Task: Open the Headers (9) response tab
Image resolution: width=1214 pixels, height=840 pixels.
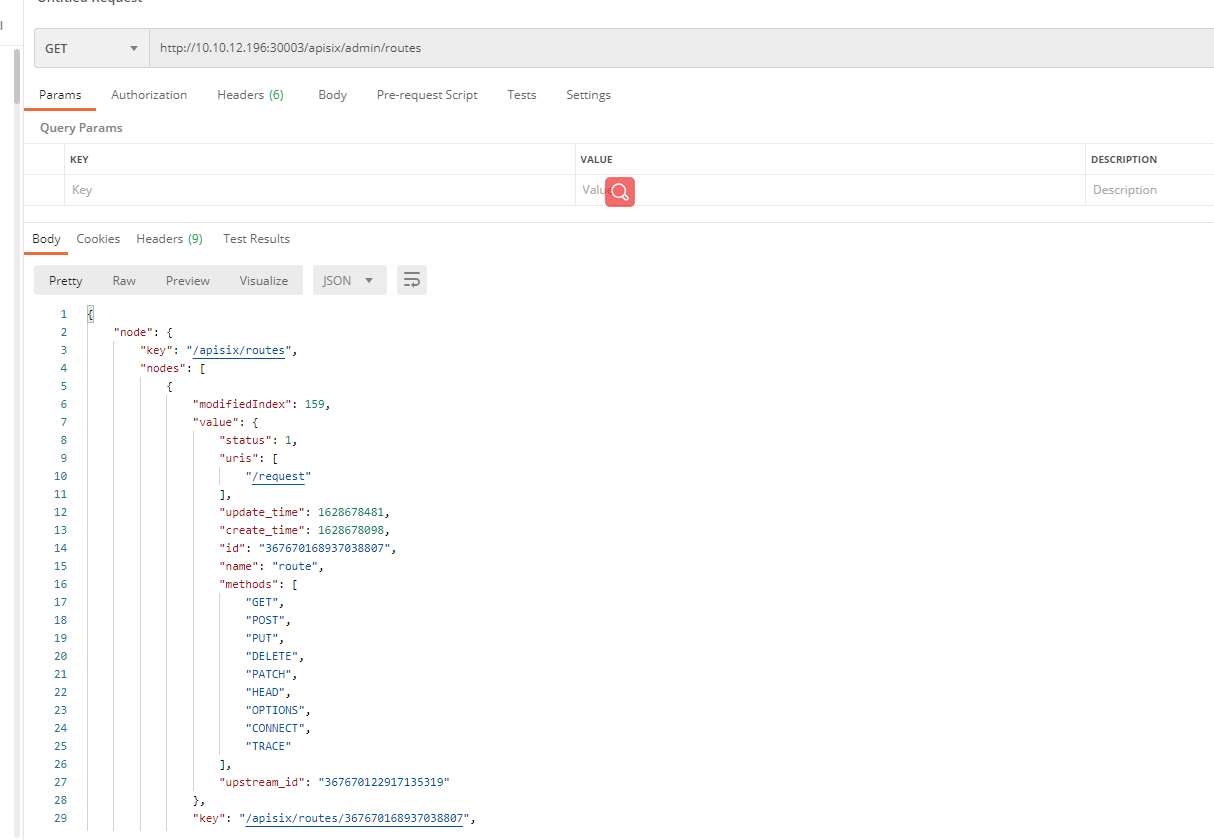Action: [x=169, y=238]
